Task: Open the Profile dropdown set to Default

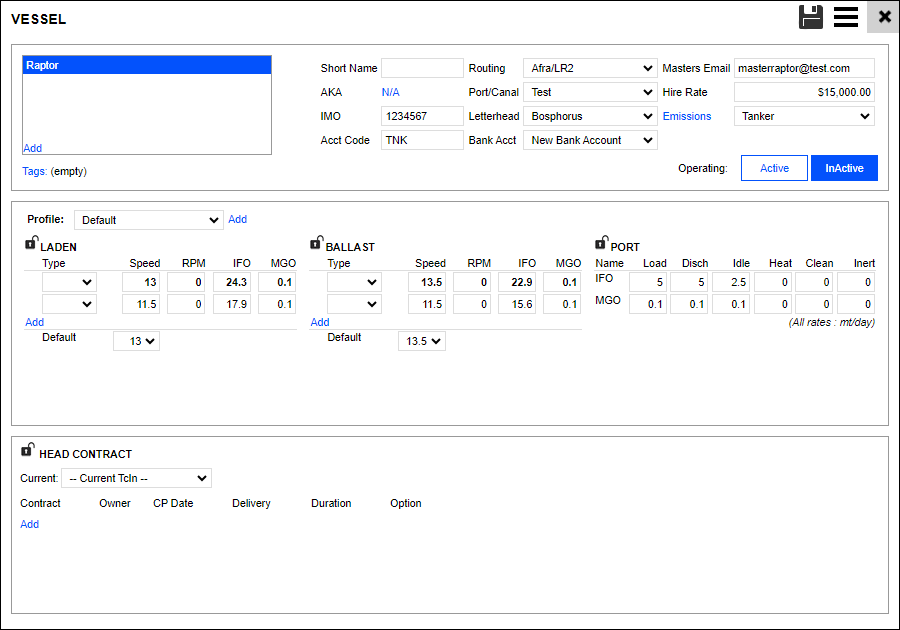Action: (x=149, y=220)
